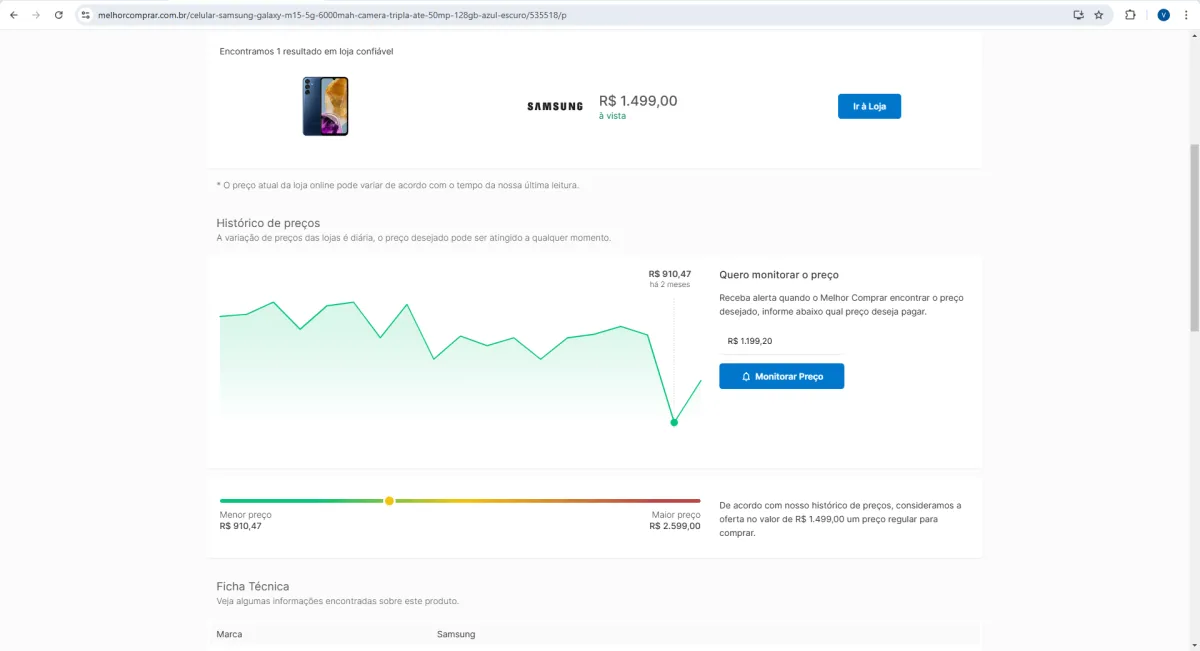
Task: Click the à vista label
Action: [x=612, y=116]
